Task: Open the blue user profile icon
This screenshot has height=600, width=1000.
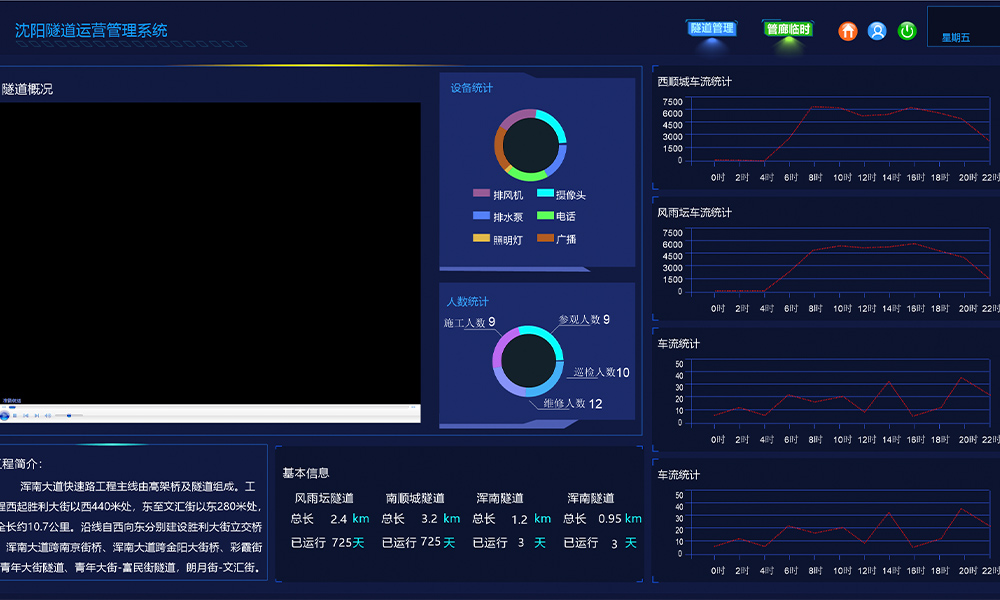Action: [877, 31]
